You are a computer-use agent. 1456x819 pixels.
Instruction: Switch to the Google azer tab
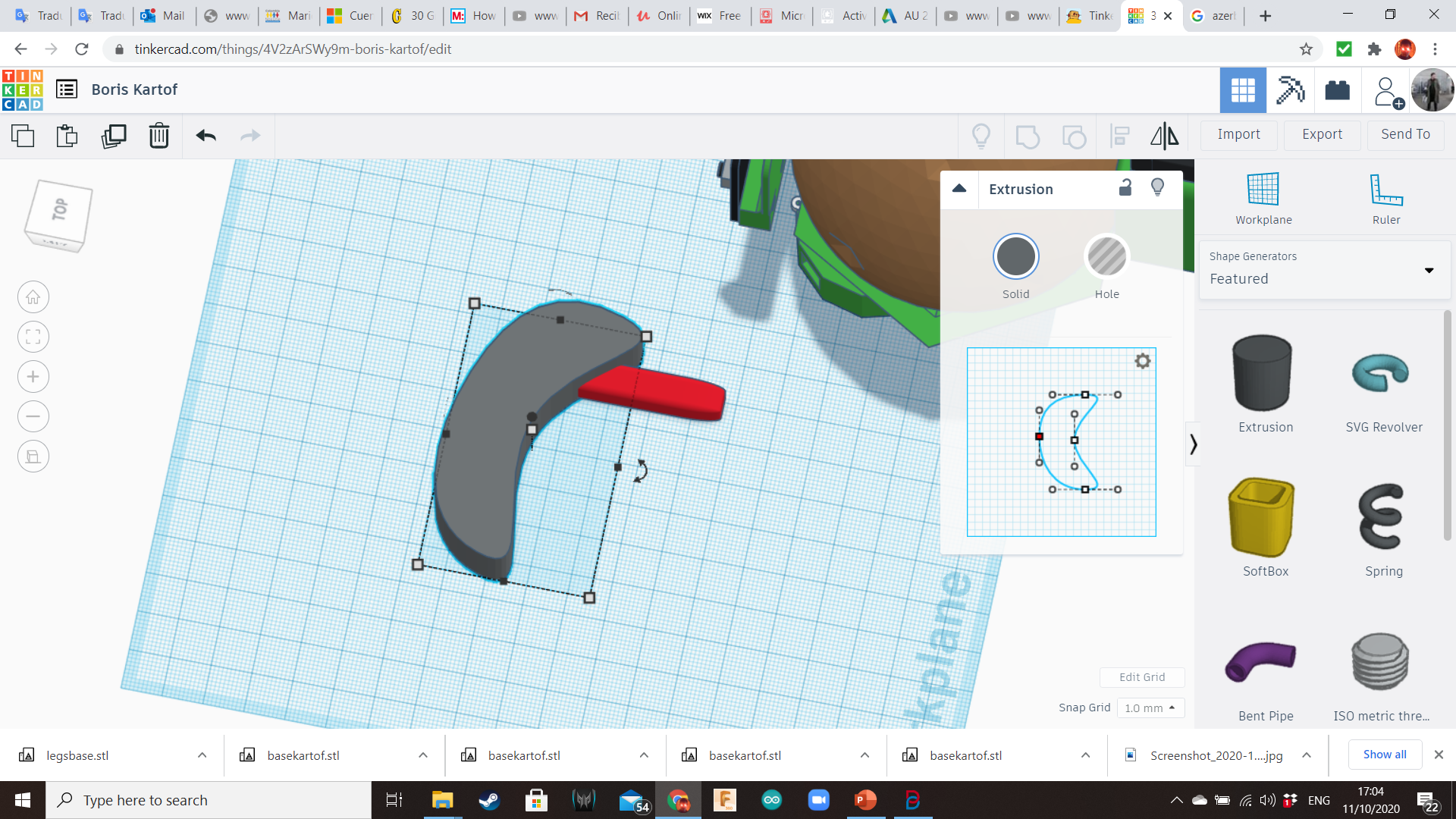pyautogui.click(x=1213, y=15)
